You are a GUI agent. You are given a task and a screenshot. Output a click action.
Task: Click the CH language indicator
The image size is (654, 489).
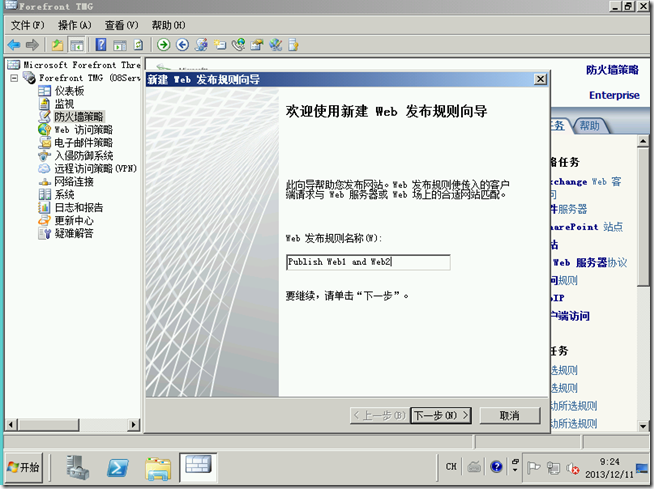point(451,466)
